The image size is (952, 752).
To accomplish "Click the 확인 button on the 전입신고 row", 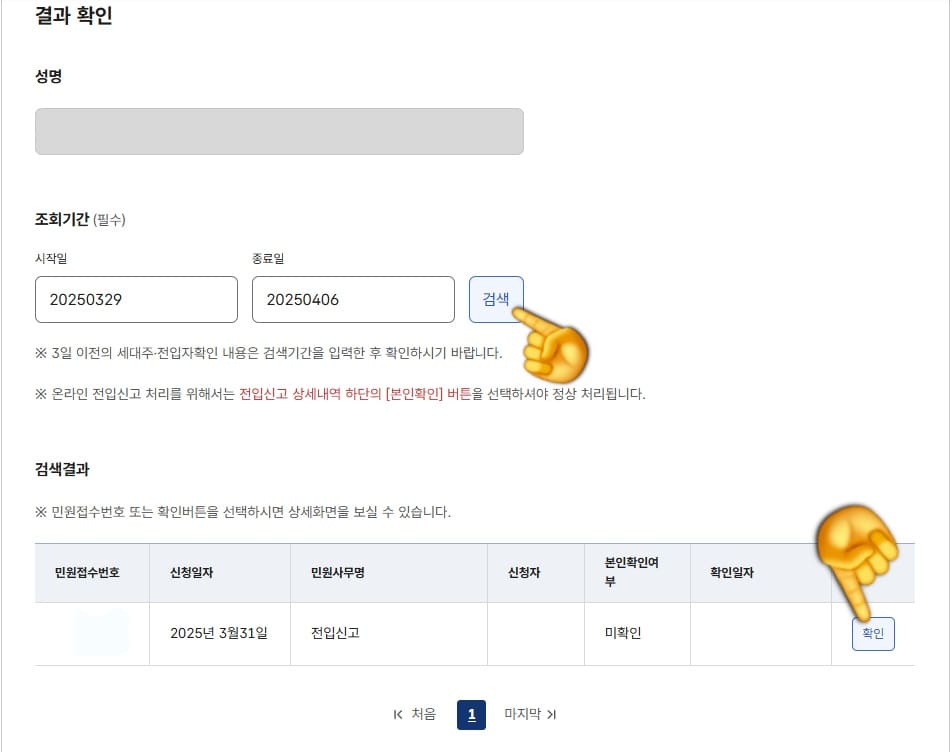I will [x=872, y=633].
